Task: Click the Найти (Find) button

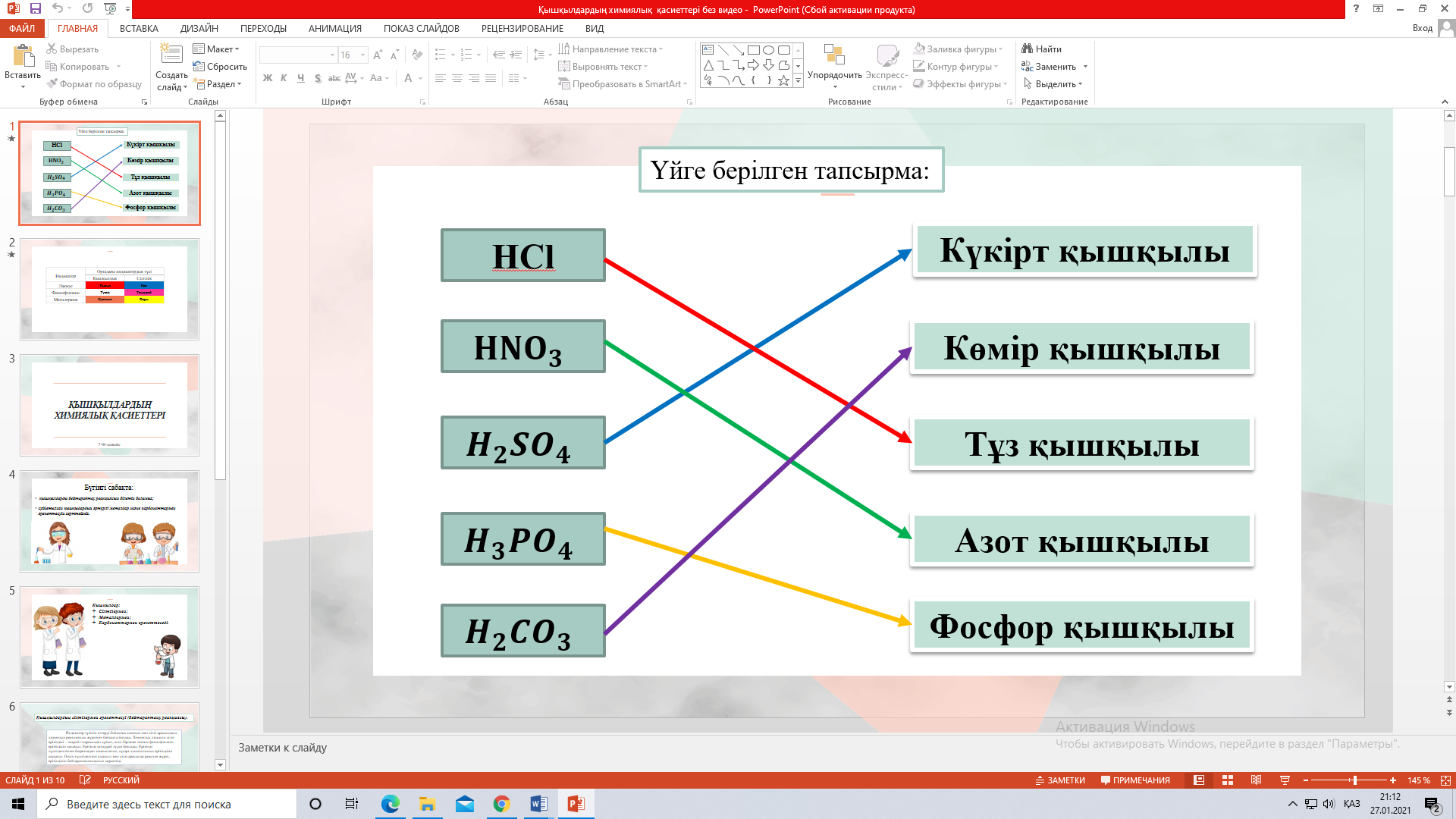Action: pyautogui.click(x=1041, y=49)
